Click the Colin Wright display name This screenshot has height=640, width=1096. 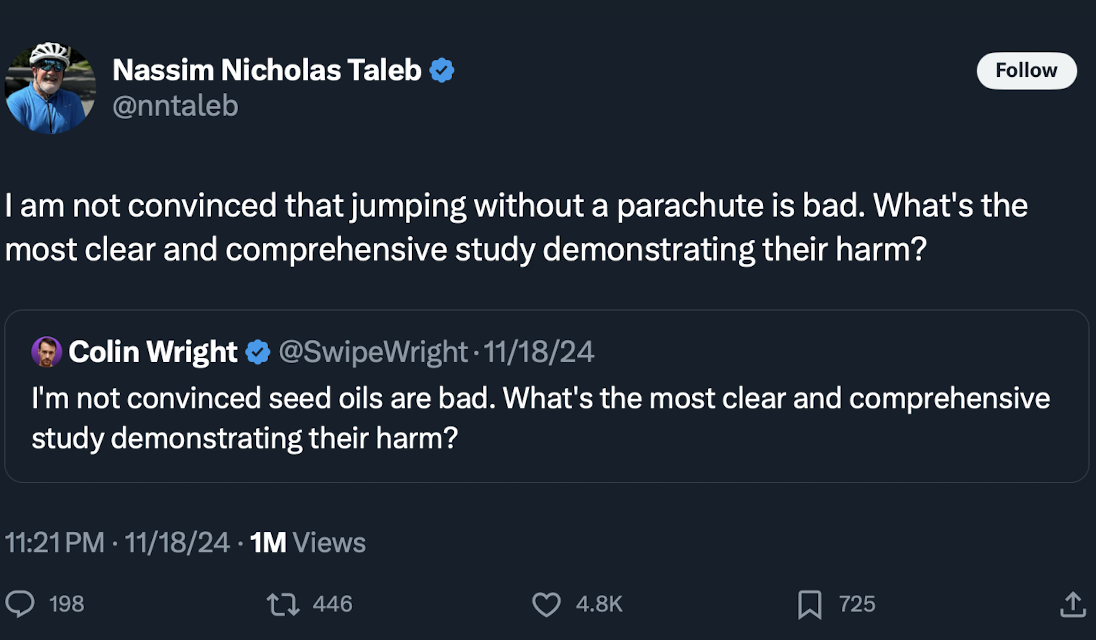pyautogui.click(x=153, y=352)
